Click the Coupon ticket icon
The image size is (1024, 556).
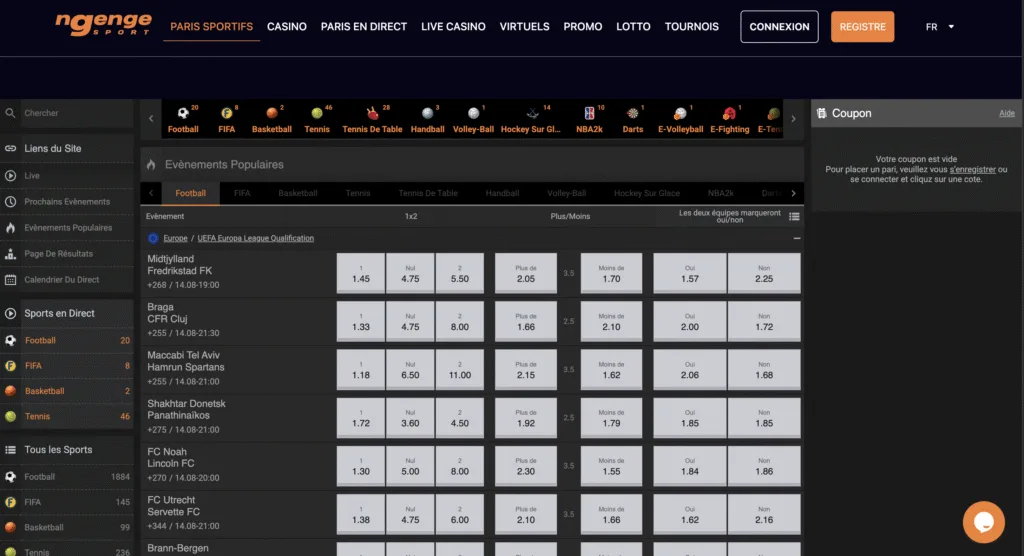822,113
